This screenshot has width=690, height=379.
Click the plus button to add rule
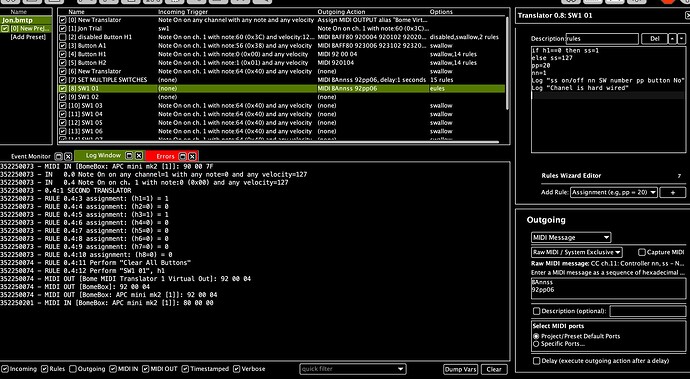[x=672, y=192]
